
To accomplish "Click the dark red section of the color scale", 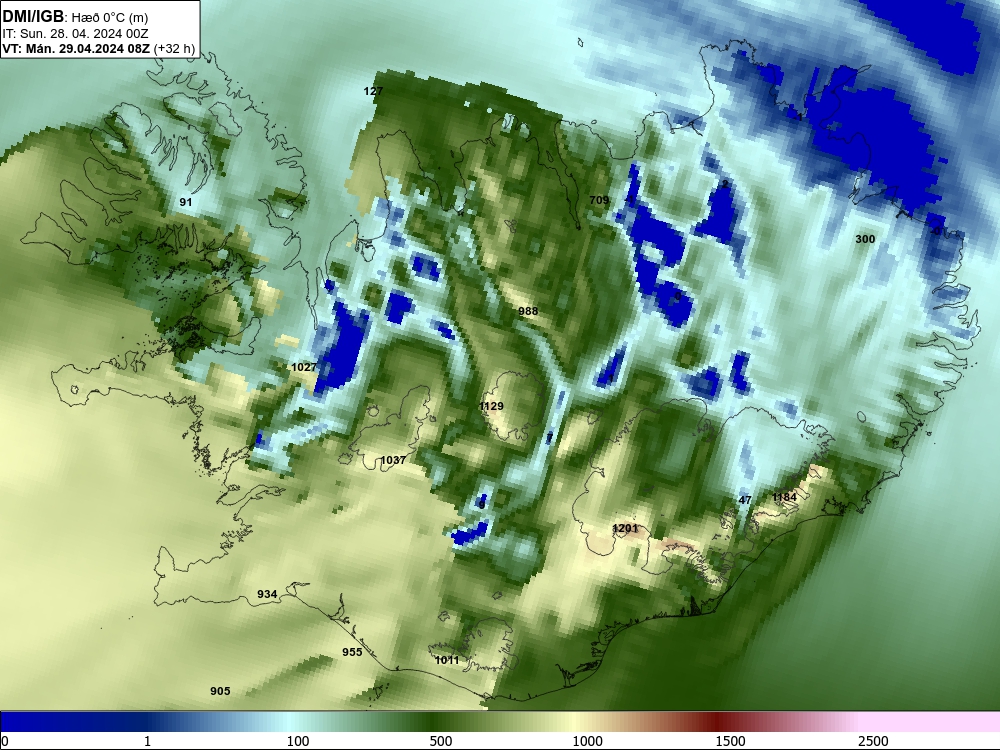I will 717,722.
